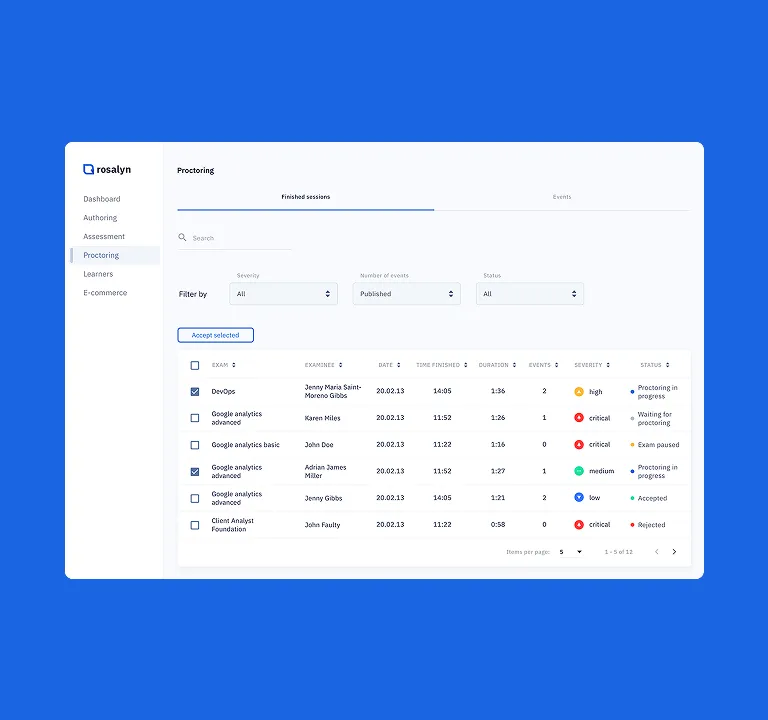Click examinee name John Faulty
Viewport: 768px width, 720px height.
(322, 525)
